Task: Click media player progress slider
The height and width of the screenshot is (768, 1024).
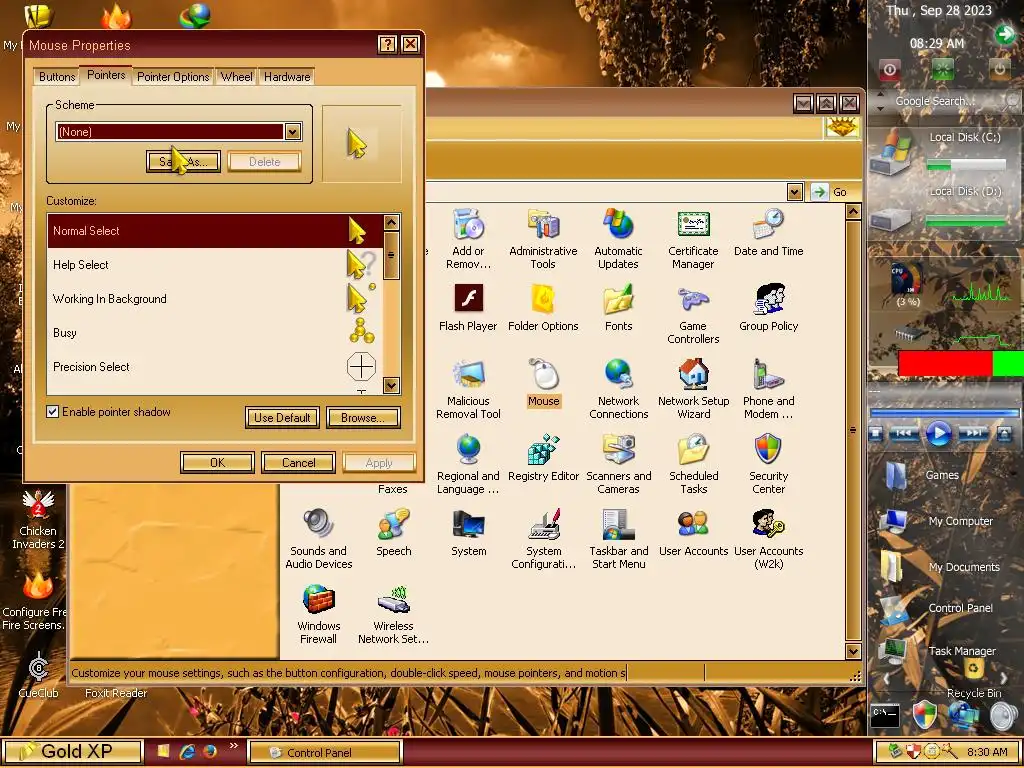Action: coord(944,413)
